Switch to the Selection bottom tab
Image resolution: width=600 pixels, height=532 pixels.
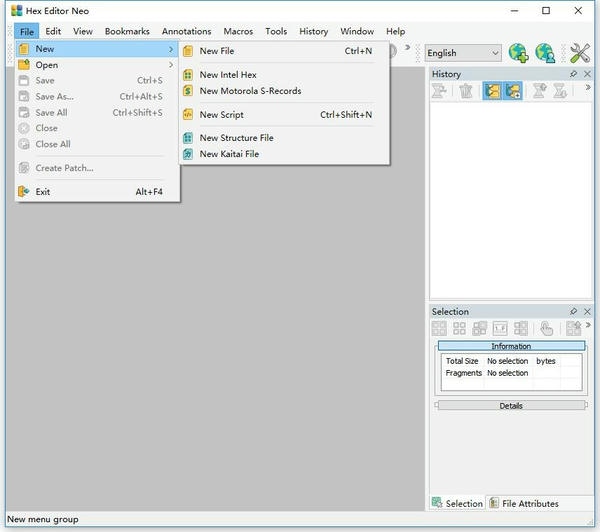(x=458, y=503)
